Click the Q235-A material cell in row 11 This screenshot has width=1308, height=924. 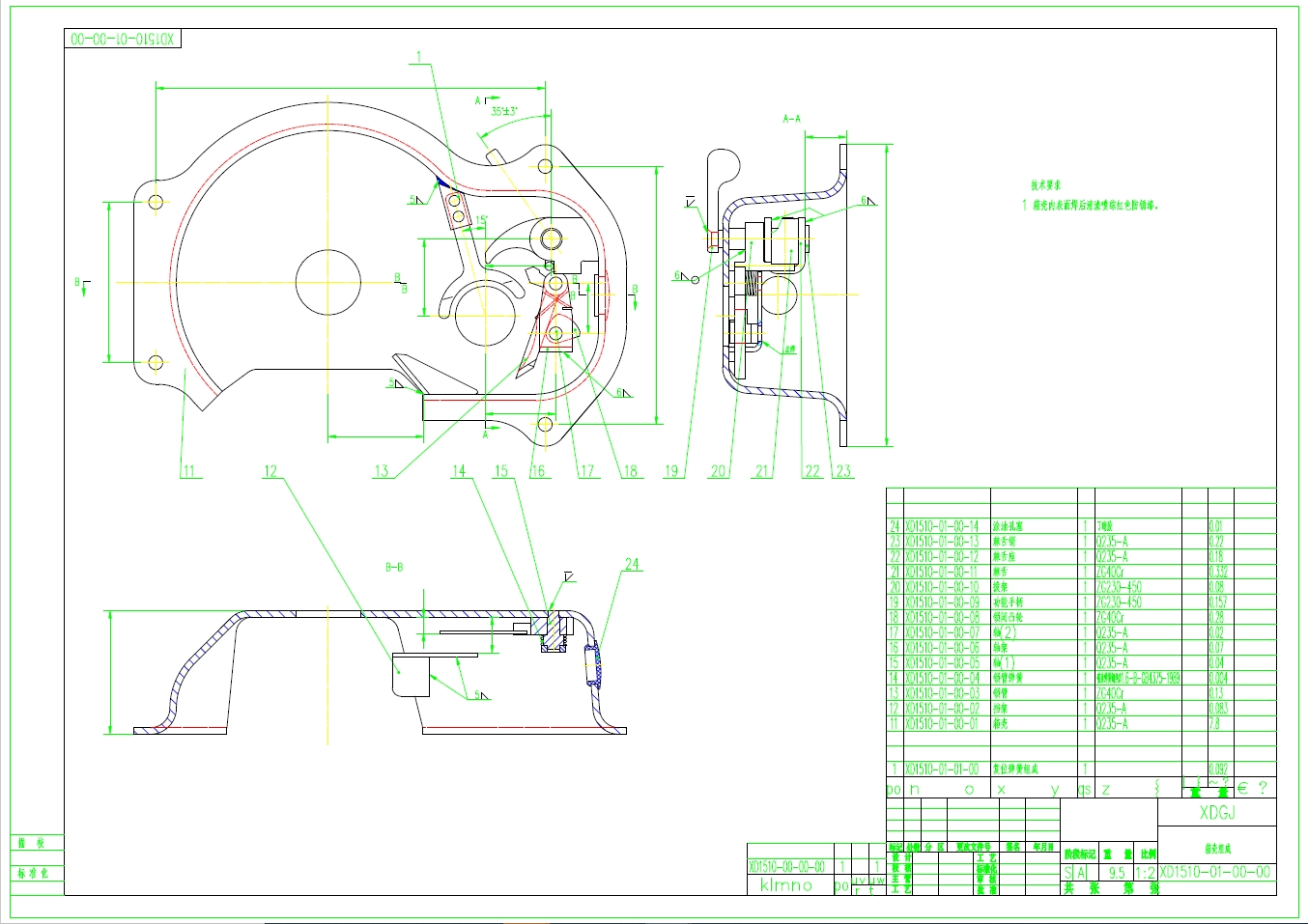(x=1111, y=723)
